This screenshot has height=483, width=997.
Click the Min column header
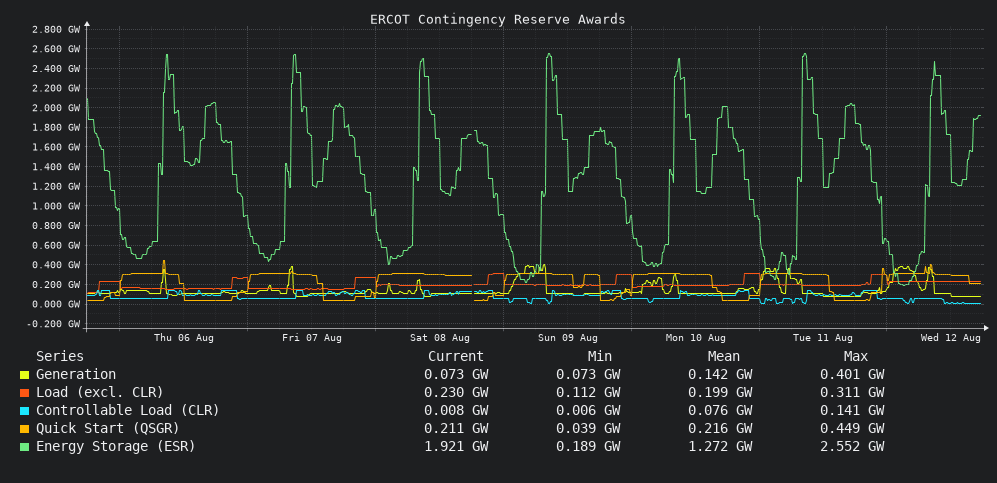[600, 357]
